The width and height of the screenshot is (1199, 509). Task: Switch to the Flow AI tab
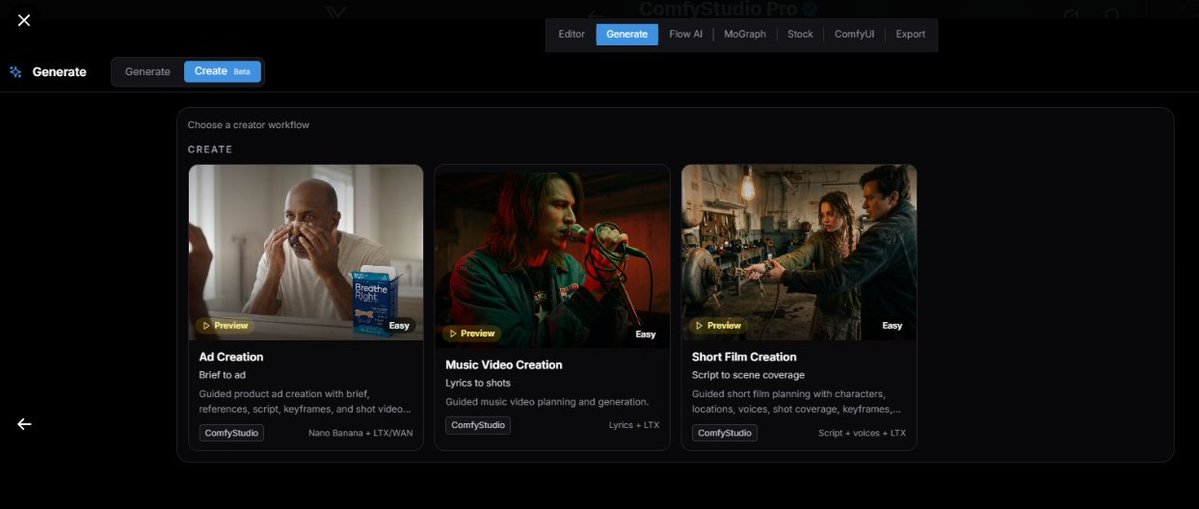(685, 34)
